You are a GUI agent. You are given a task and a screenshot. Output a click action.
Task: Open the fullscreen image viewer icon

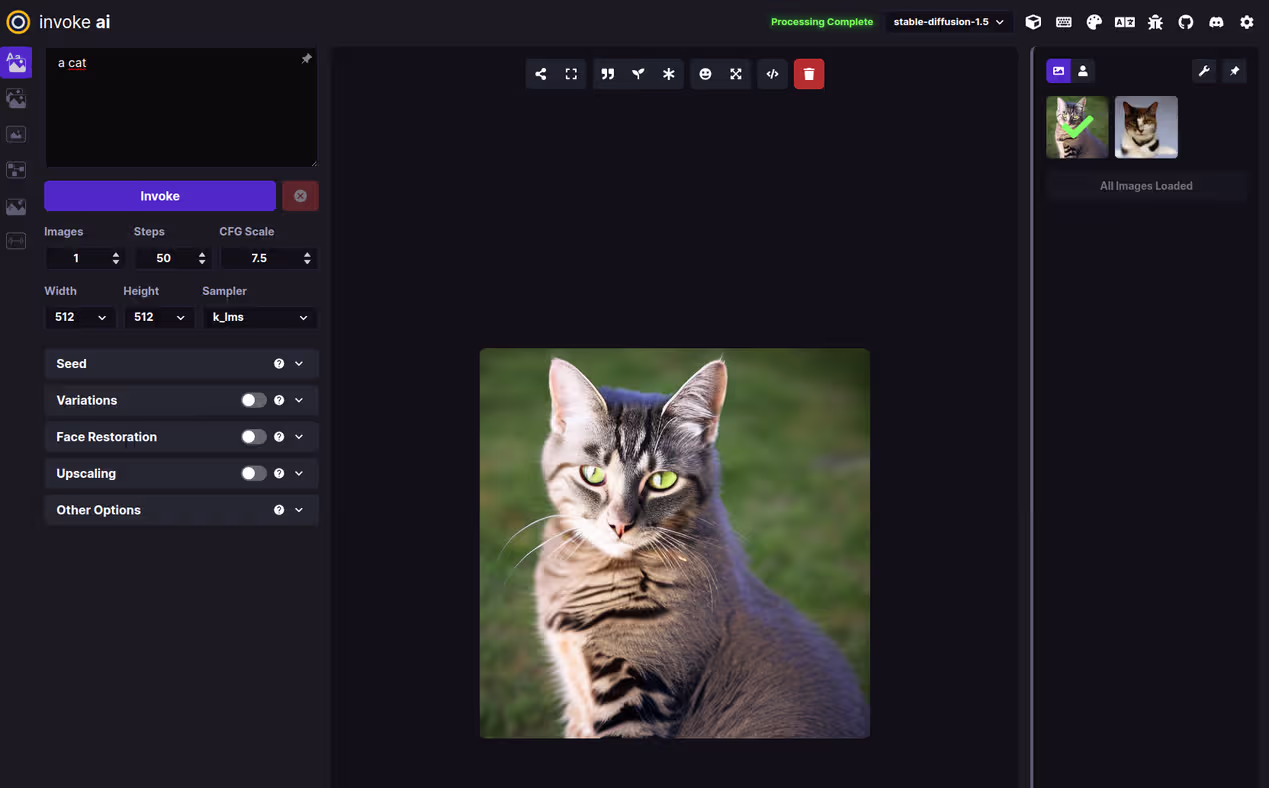(x=571, y=74)
